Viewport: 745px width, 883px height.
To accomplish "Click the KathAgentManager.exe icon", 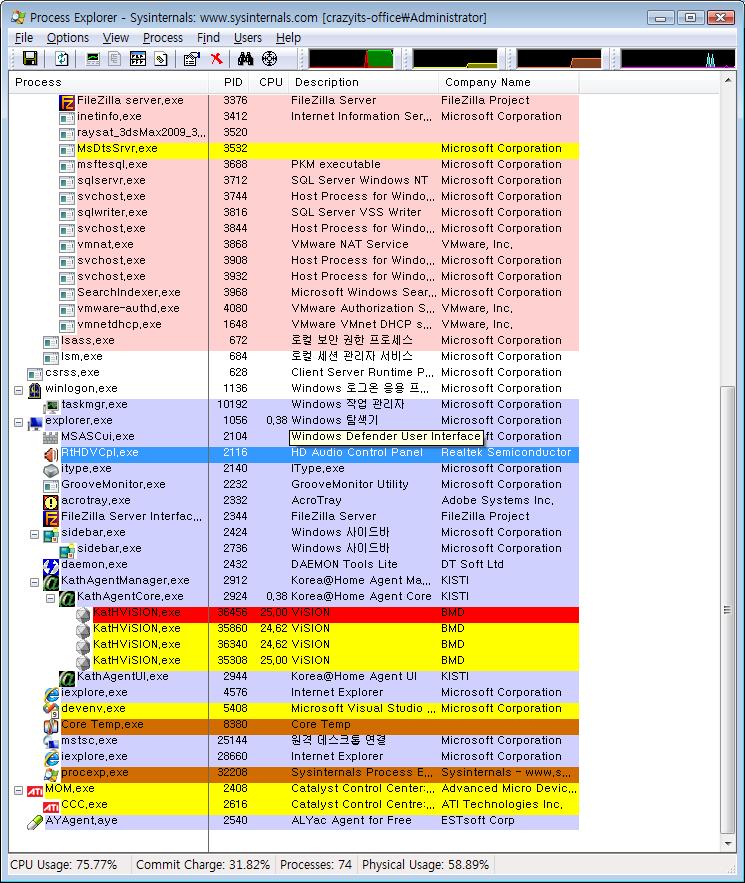I will click(x=51, y=582).
